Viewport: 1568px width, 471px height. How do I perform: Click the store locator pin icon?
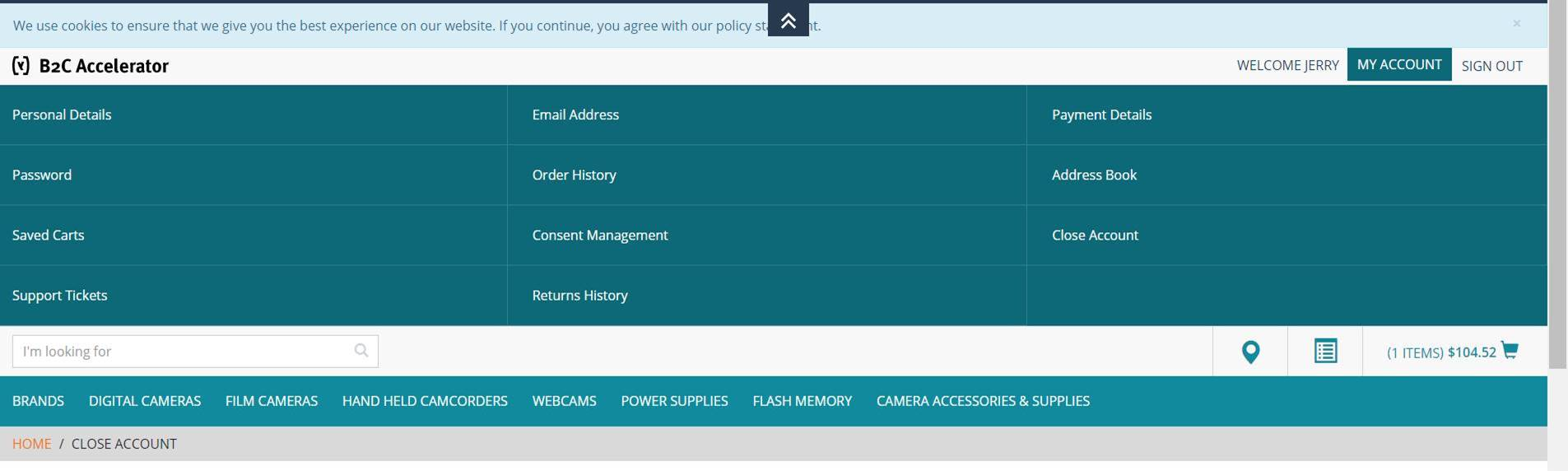[1250, 352]
